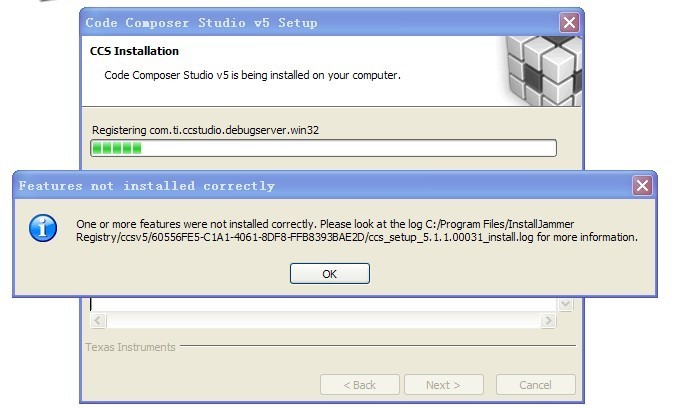Screen dimensions: 678x409
Task: Click the Texas Instruments label
Action: point(131,347)
